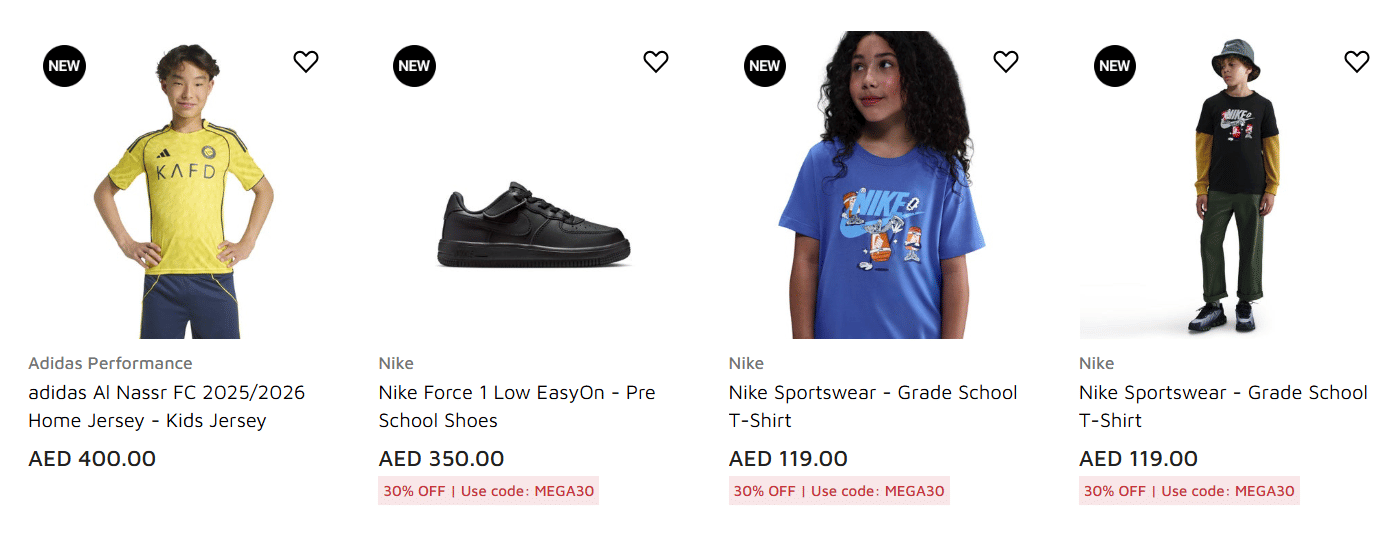Click Nike brand label above Force 1 shoes

[x=396, y=363]
